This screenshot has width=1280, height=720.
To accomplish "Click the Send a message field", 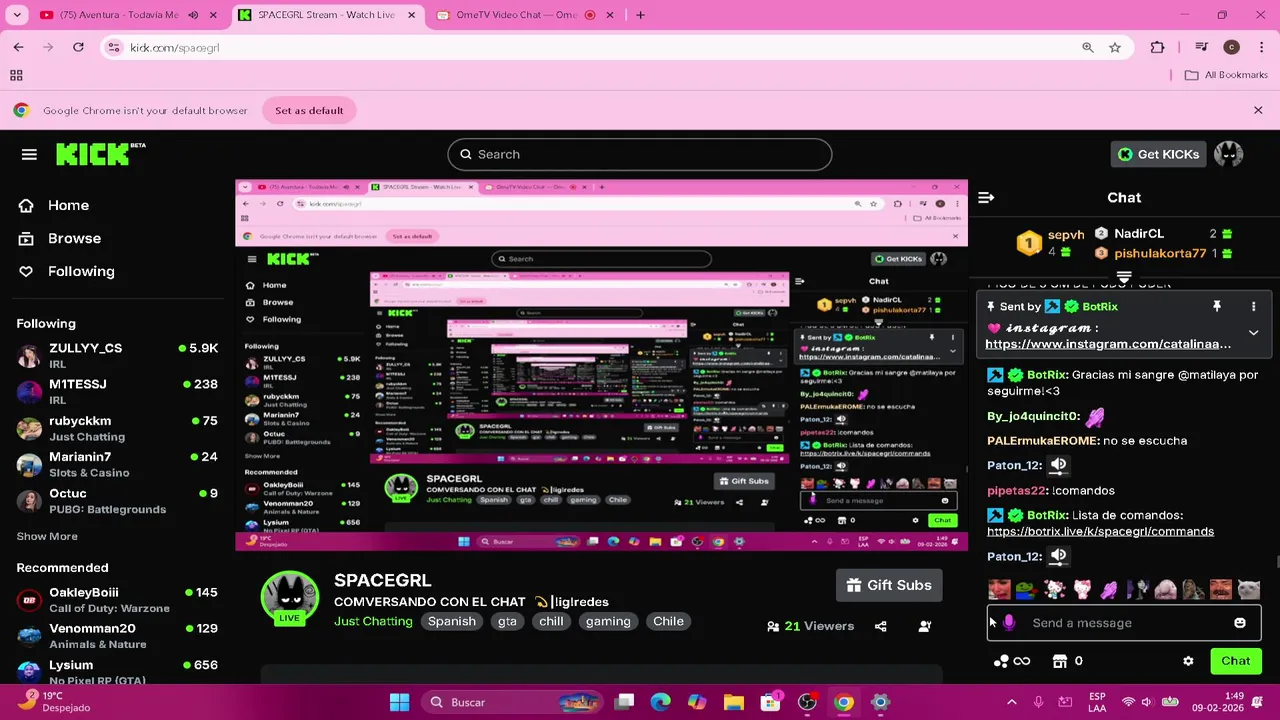I will coord(1123,623).
